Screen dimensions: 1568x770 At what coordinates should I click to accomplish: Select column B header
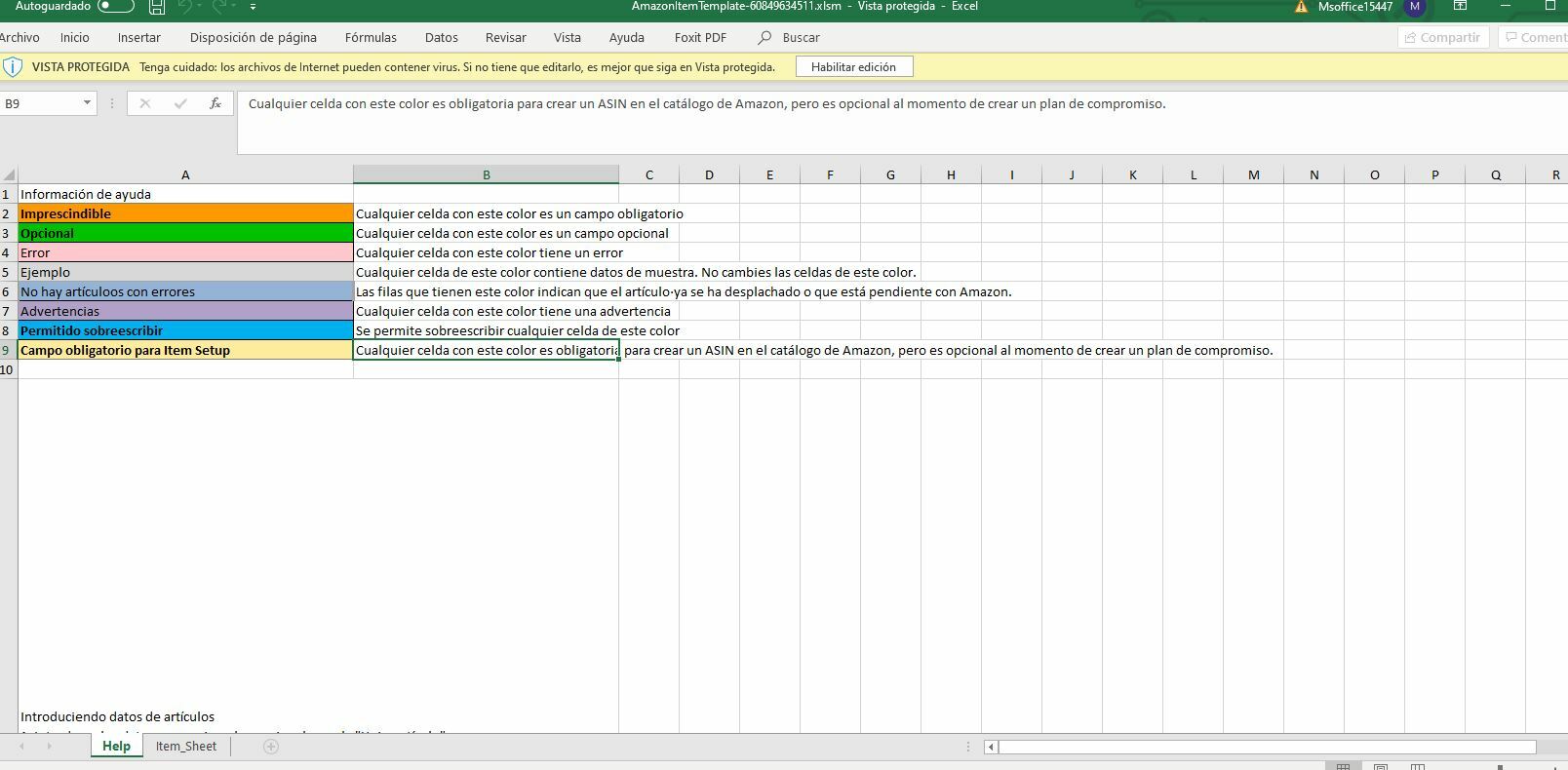486,175
